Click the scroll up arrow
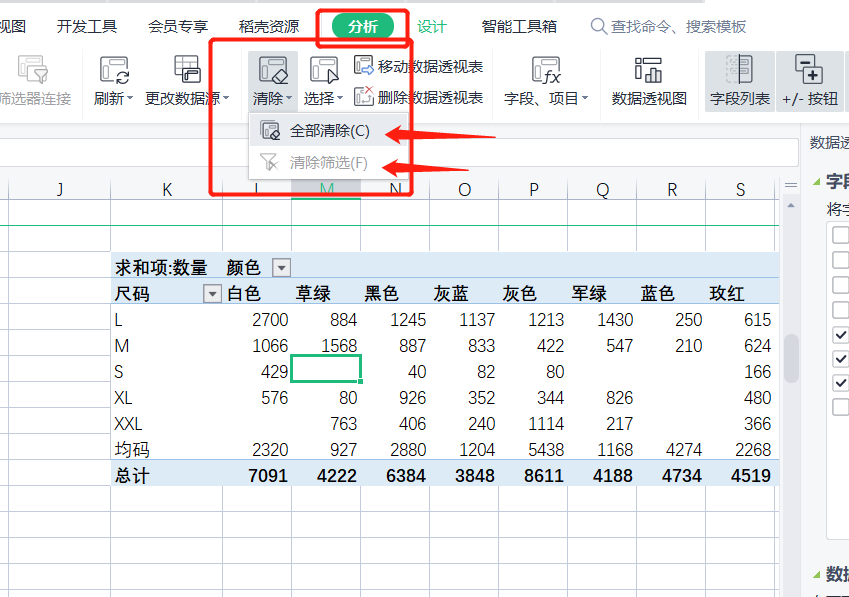Viewport: 849px width, 597px height. point(791,206)
